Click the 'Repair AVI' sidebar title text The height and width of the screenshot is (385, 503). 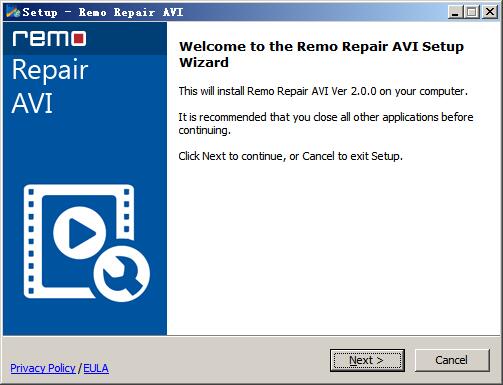click(x=50, y=86)
